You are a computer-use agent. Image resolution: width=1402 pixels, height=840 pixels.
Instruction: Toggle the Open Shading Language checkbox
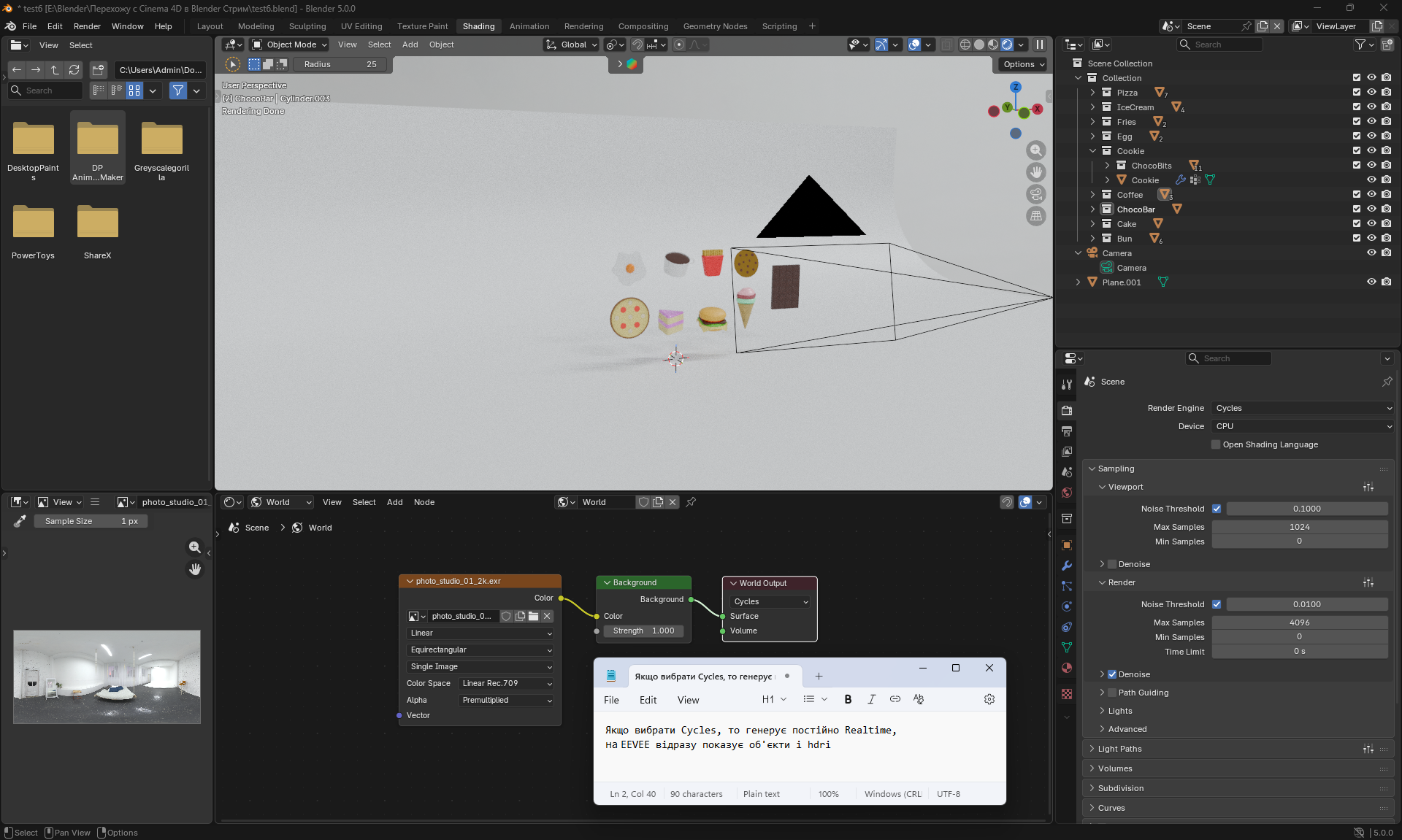(1216, 444)
